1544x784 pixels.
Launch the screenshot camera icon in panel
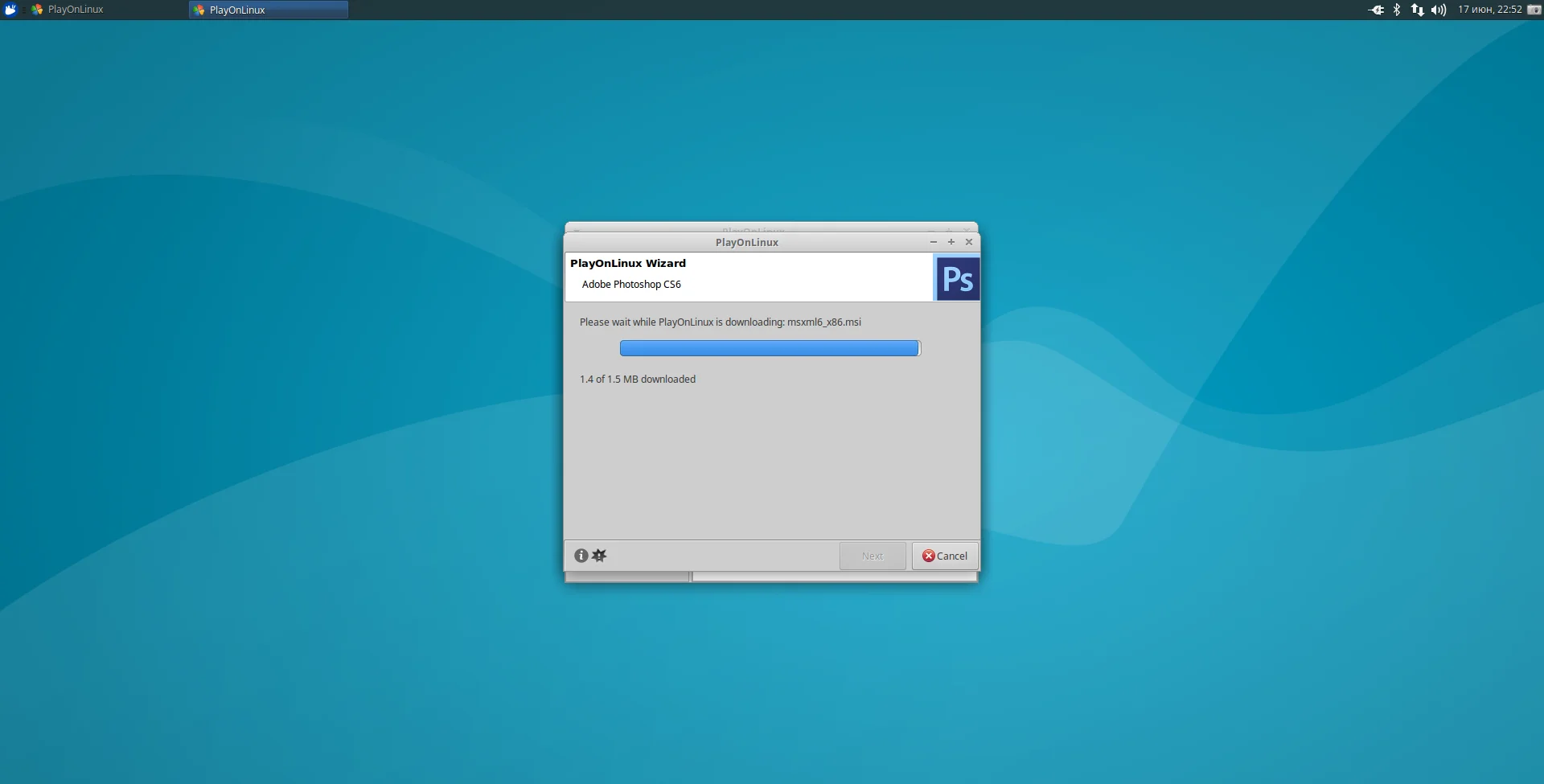1534,10
